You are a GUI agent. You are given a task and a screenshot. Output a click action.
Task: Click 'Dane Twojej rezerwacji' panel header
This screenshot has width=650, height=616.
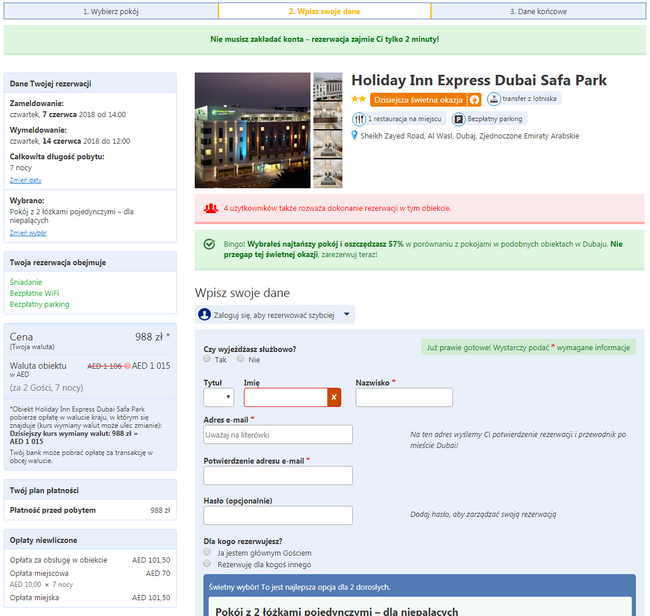pos(90,83)
